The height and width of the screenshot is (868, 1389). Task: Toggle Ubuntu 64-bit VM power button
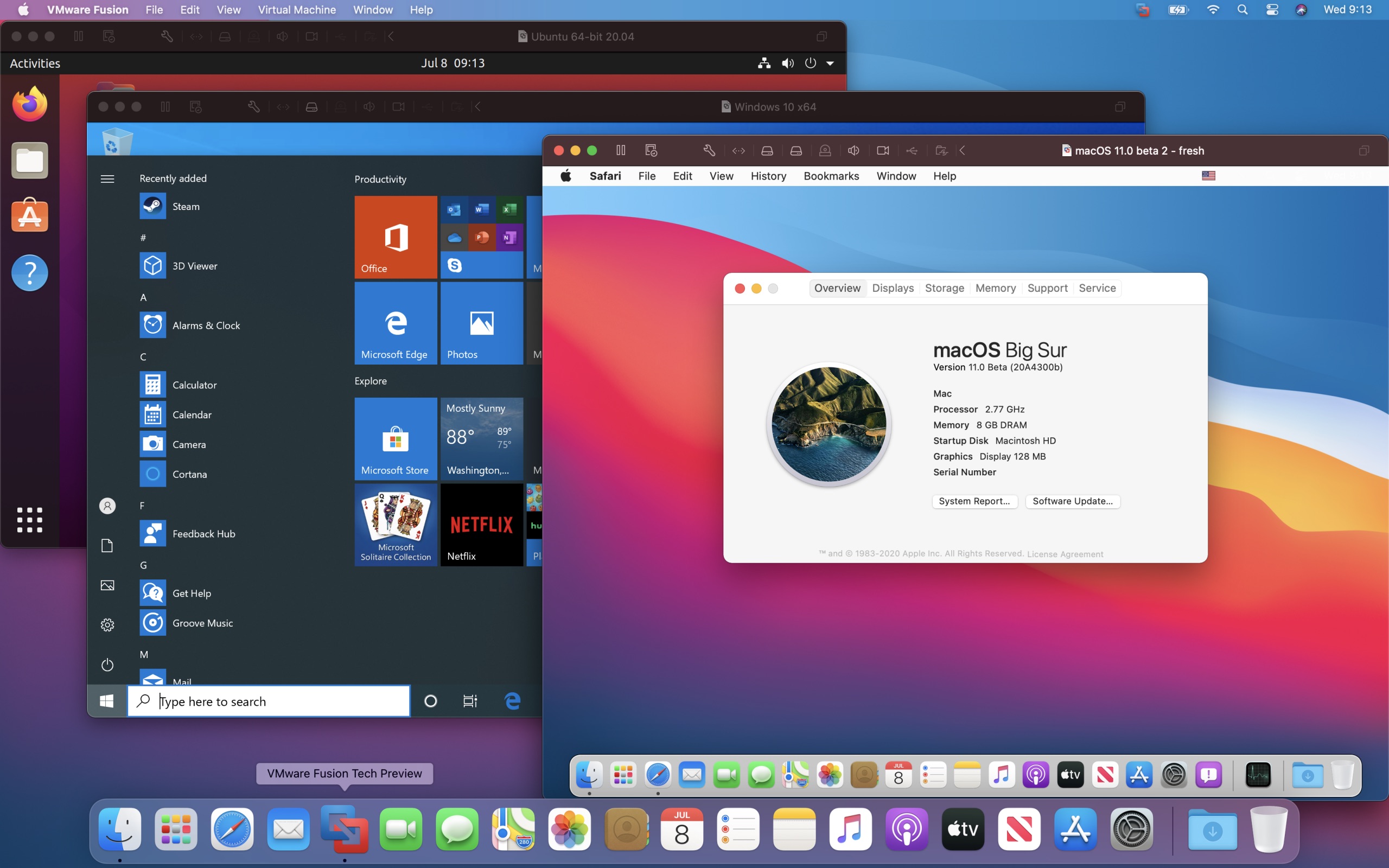click(x=810, y=63)
